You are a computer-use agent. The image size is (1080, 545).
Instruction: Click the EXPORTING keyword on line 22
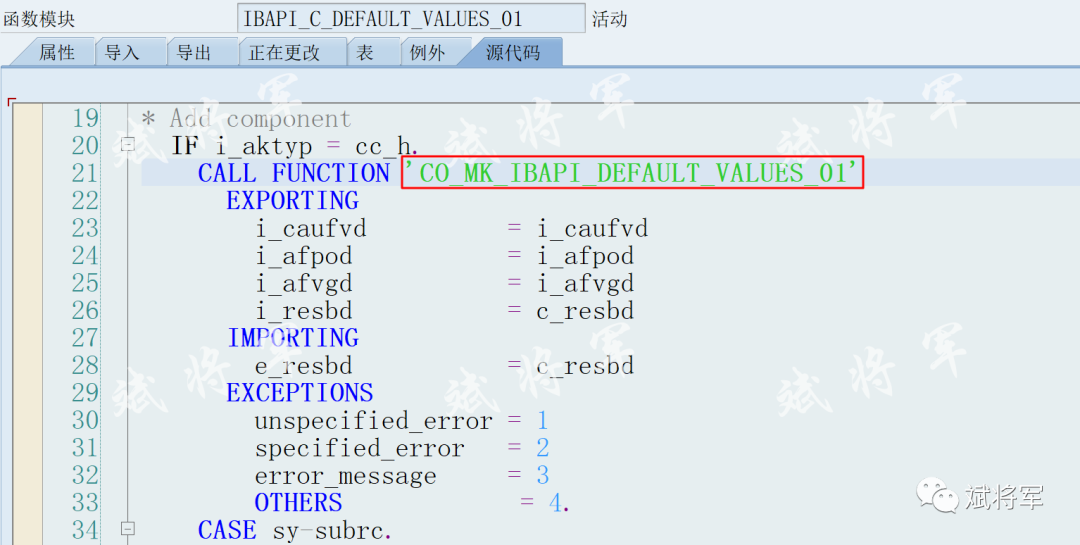pos(293,200)
